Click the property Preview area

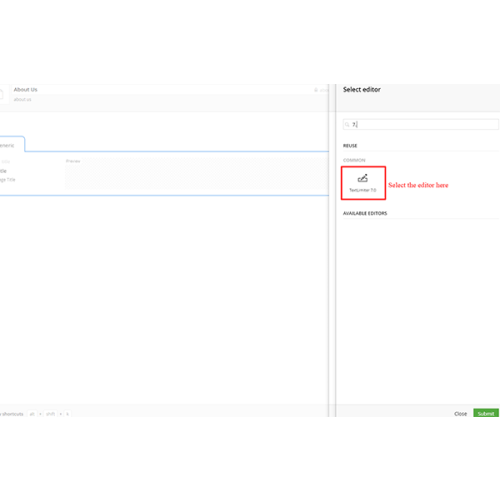197,173
